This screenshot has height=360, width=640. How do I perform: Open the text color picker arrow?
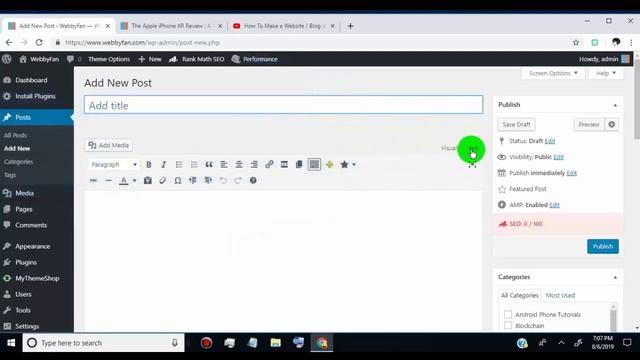134,180
